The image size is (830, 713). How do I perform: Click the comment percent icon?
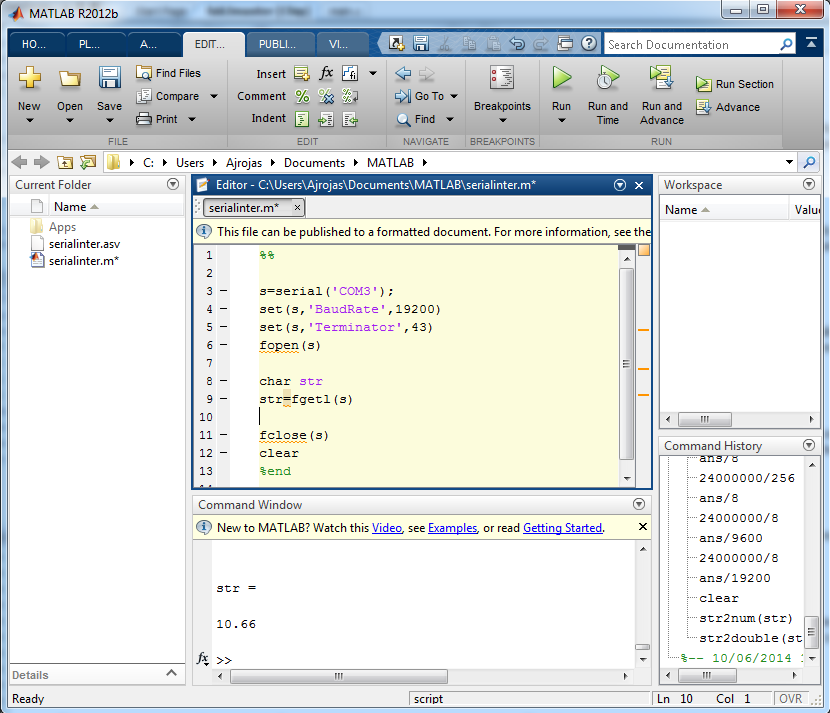click(302, 96)
